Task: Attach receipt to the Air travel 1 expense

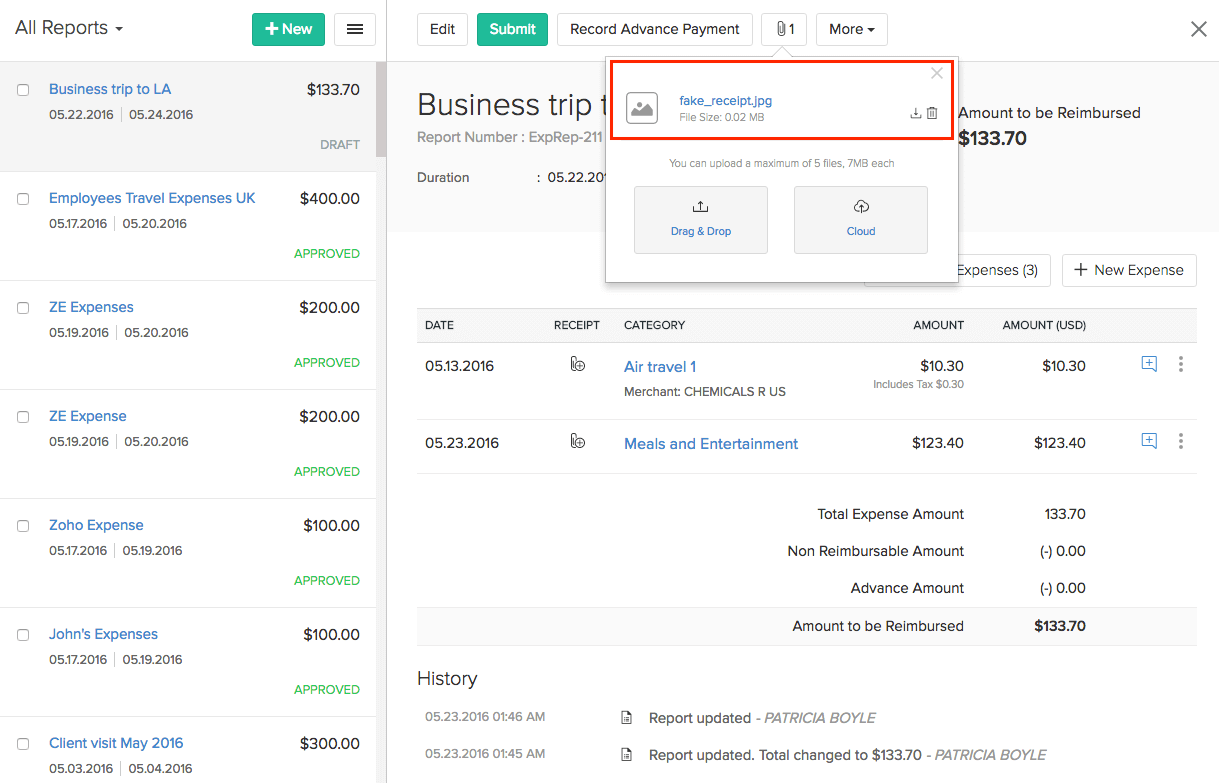Action: pos(577,365)
